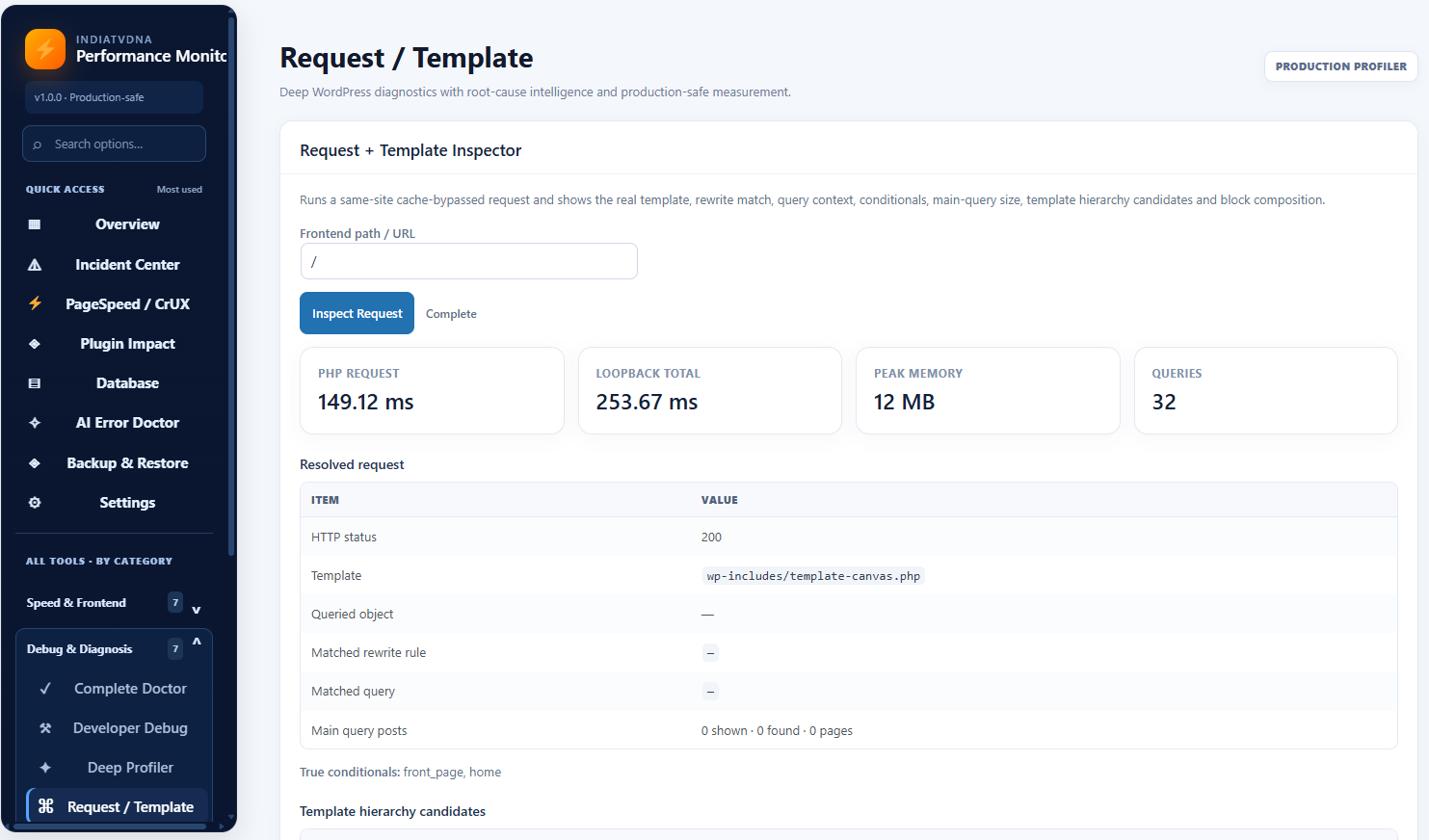Click the Developer Debug tools icon

tap(45, 728)
